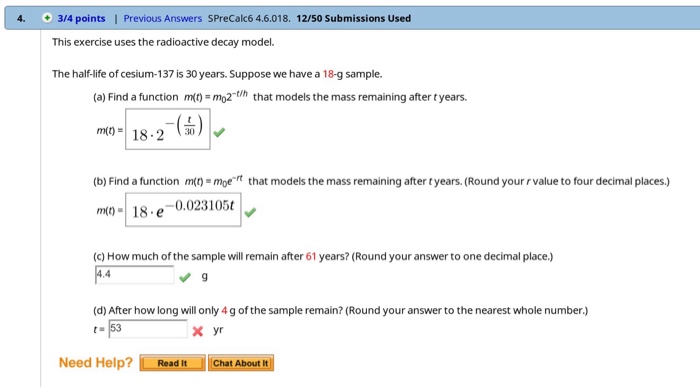Click the Chat About It button

(241, 363)
